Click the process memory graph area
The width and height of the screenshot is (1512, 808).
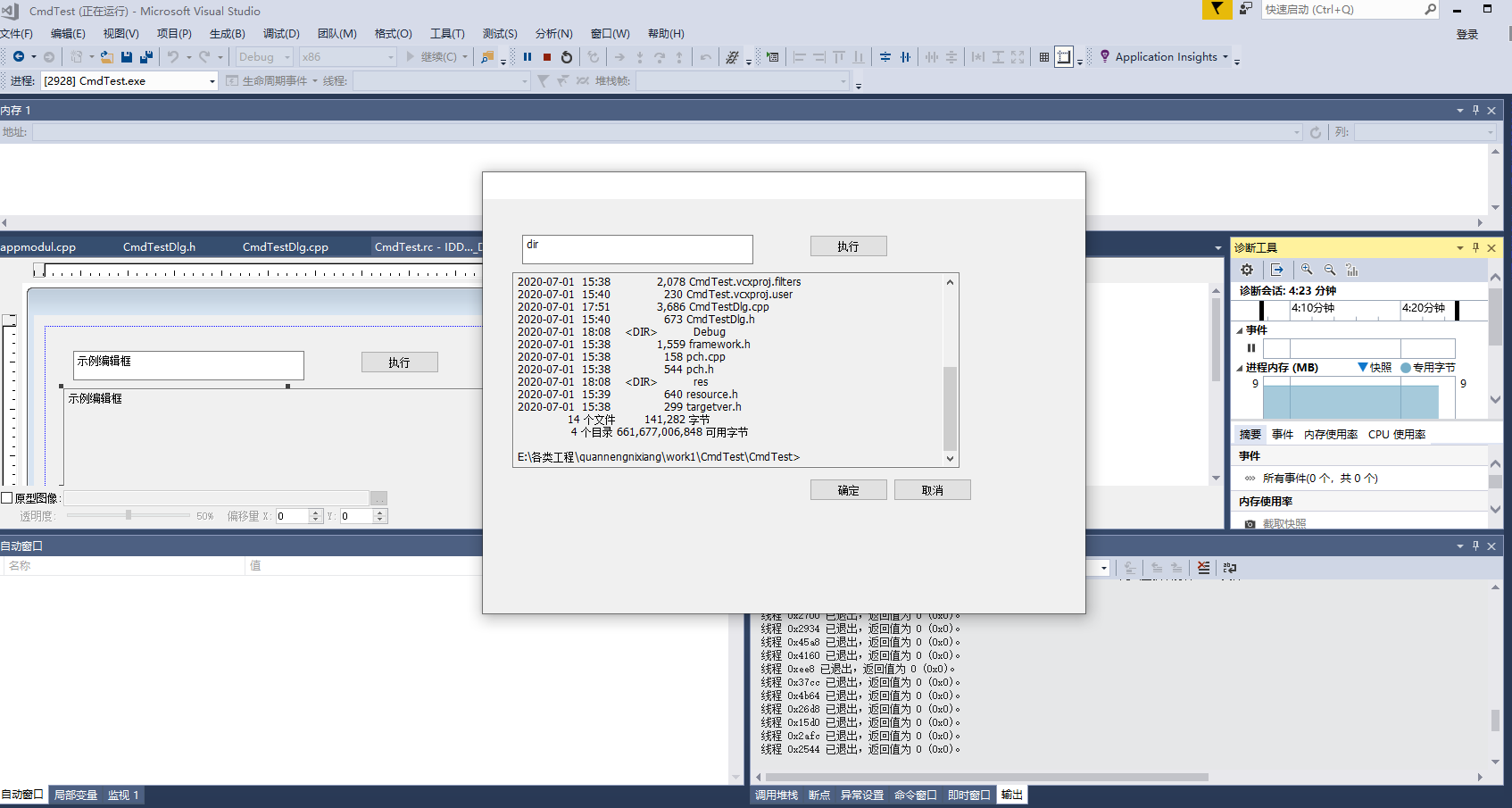1358,398
